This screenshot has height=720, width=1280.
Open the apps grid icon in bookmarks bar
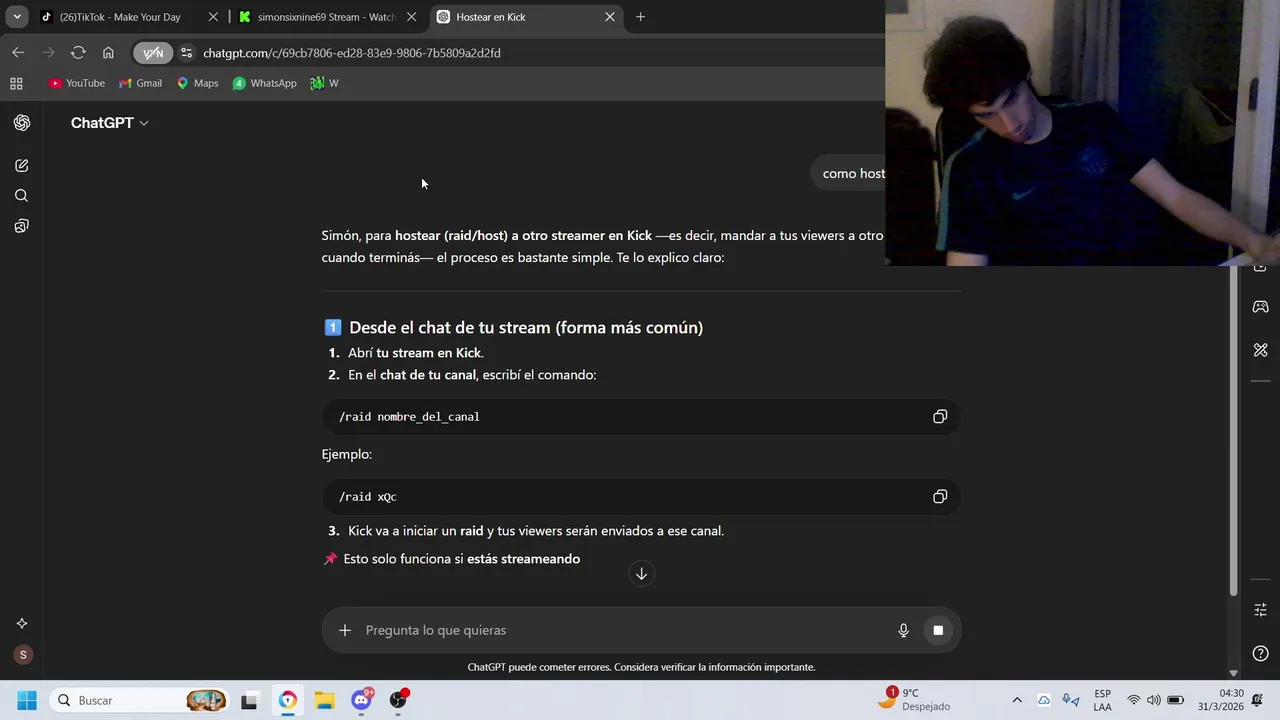(16, 83)
